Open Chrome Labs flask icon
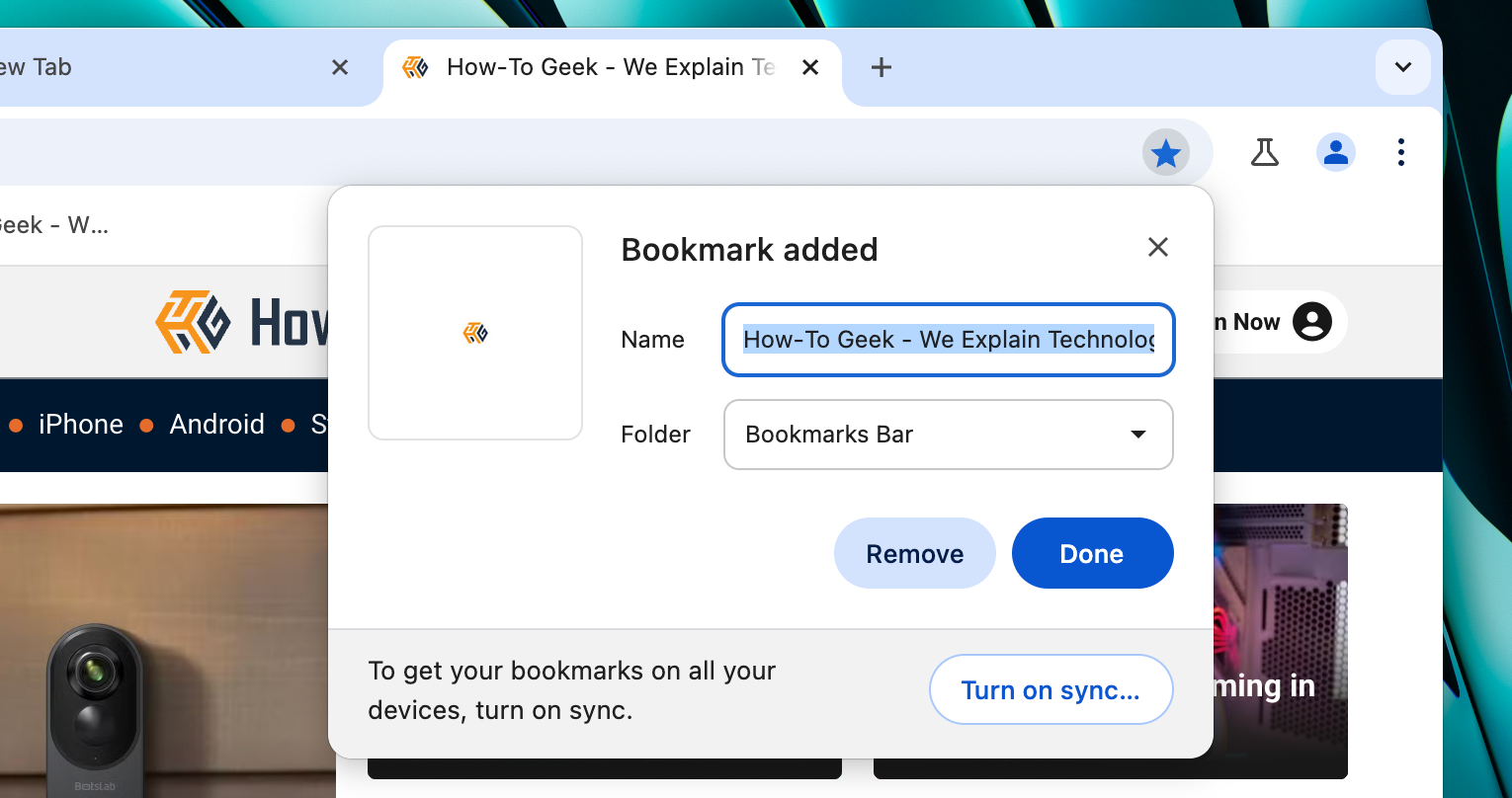 click(x=1264, y=152)
